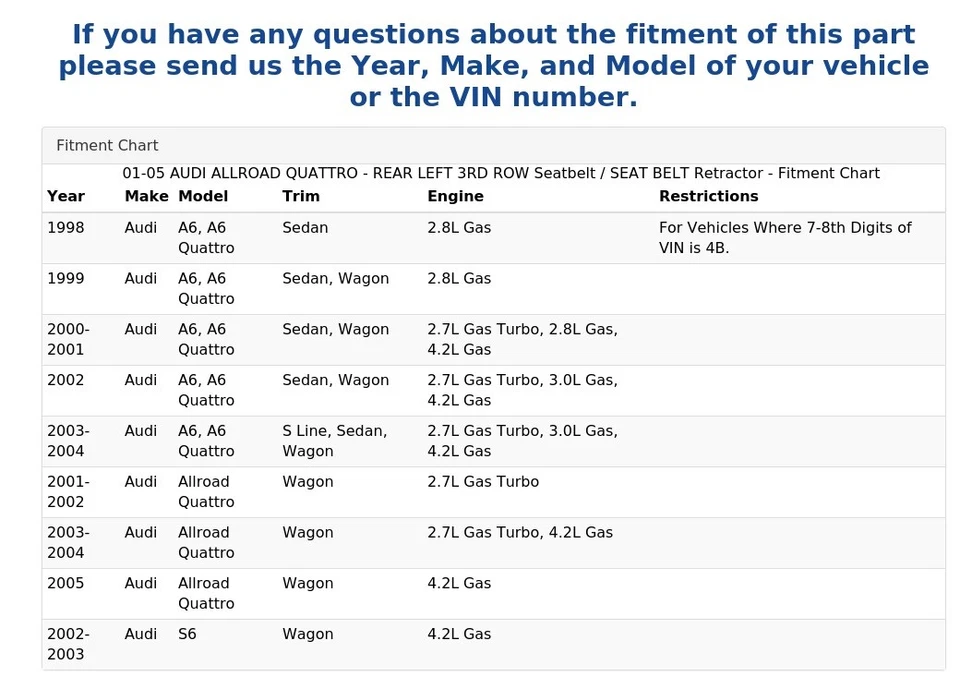This screenshot has height=689, width=960.
Task: Click the chart title about Allroad Quattro seatbelt
Action: click(501, 173)
